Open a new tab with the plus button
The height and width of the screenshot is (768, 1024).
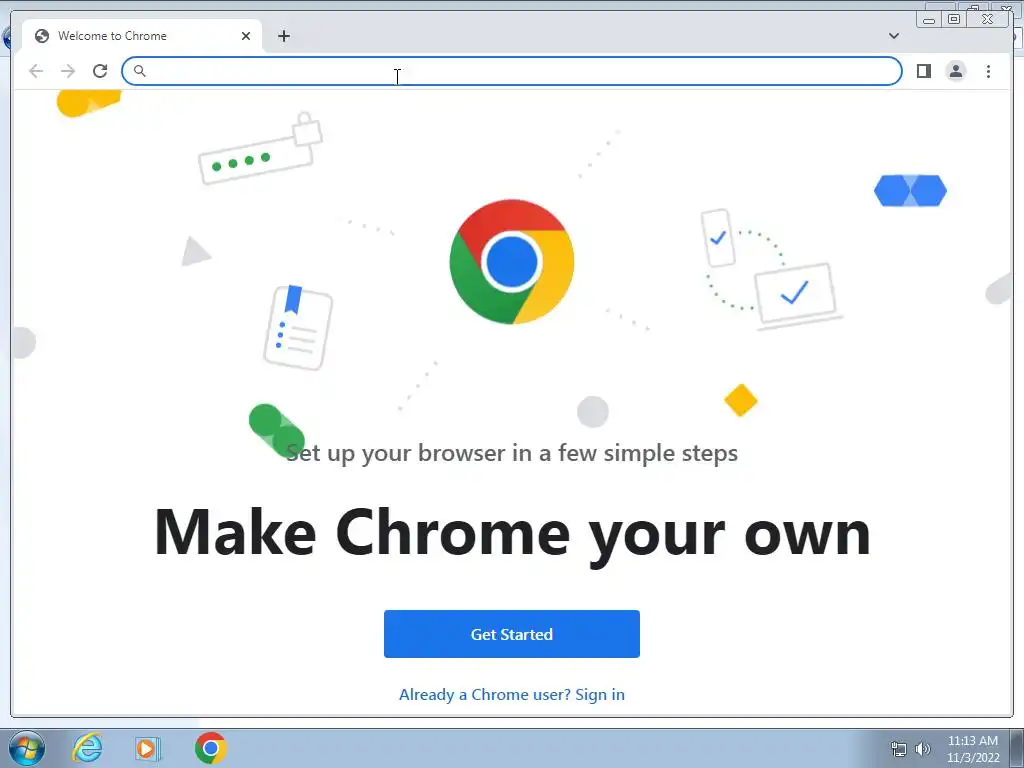click(283, 36)
